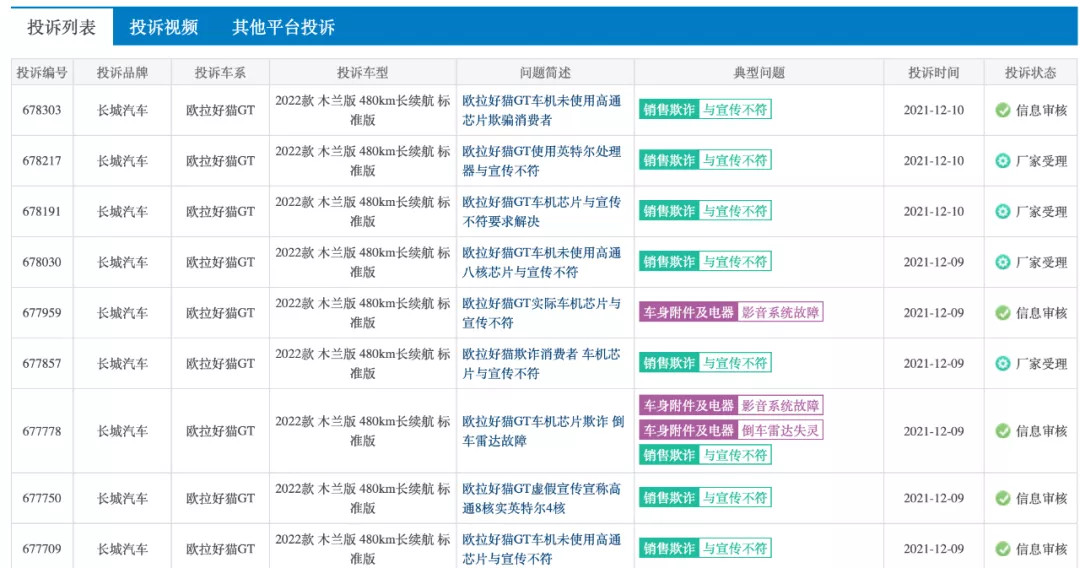The image size is (1080, 568).
Task: Click 销售欺诈 tag in row 678303
Action: click(669, 109)
